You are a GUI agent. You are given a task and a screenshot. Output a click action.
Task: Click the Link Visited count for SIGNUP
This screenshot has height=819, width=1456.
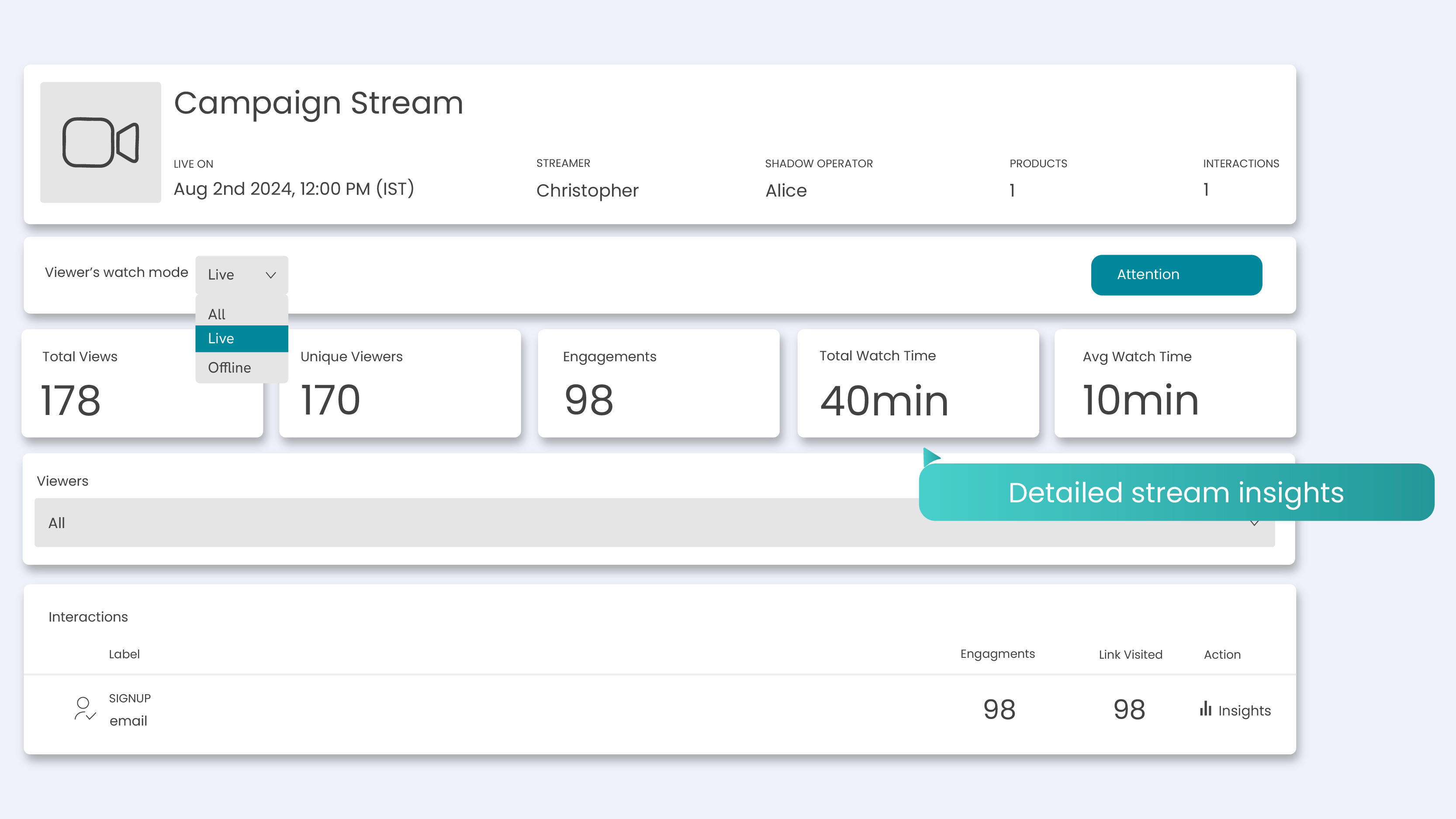tap(1128, 710)
